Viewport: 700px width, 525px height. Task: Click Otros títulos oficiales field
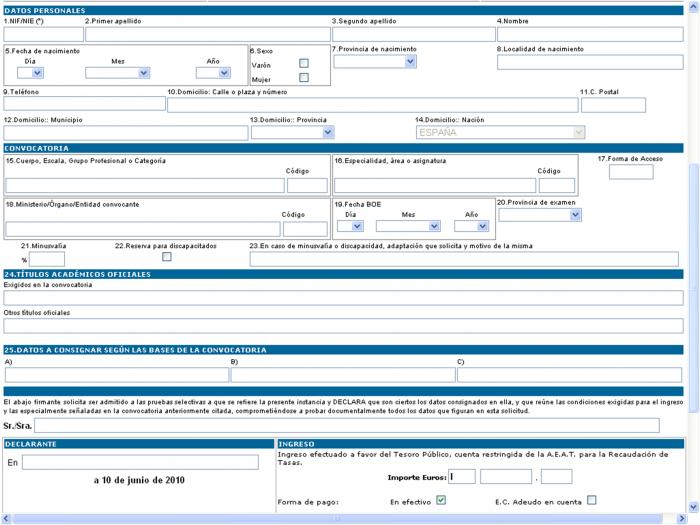click(x=343, y=326)
